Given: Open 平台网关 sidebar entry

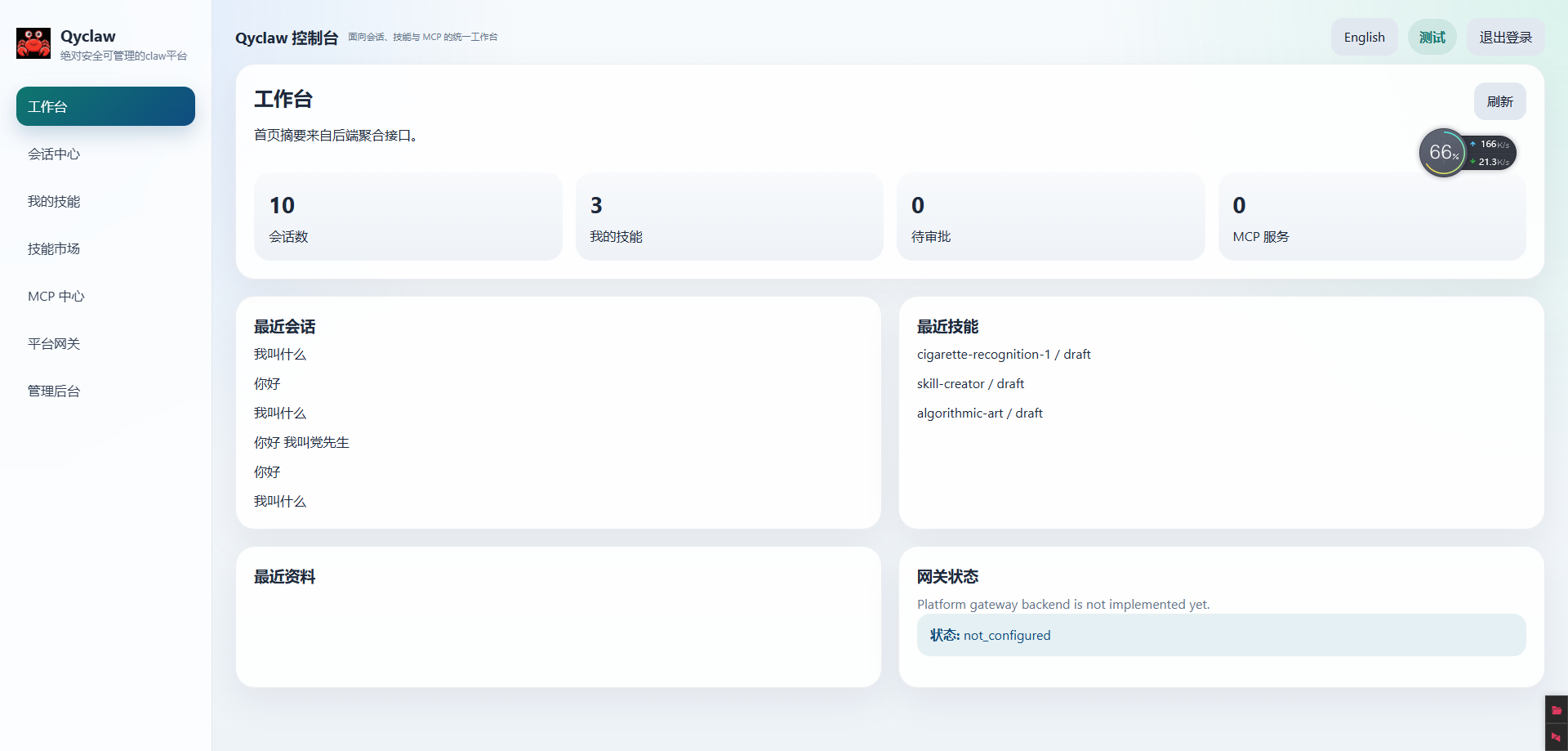Looking at the screenshot, I should click(x=105, y=343).
